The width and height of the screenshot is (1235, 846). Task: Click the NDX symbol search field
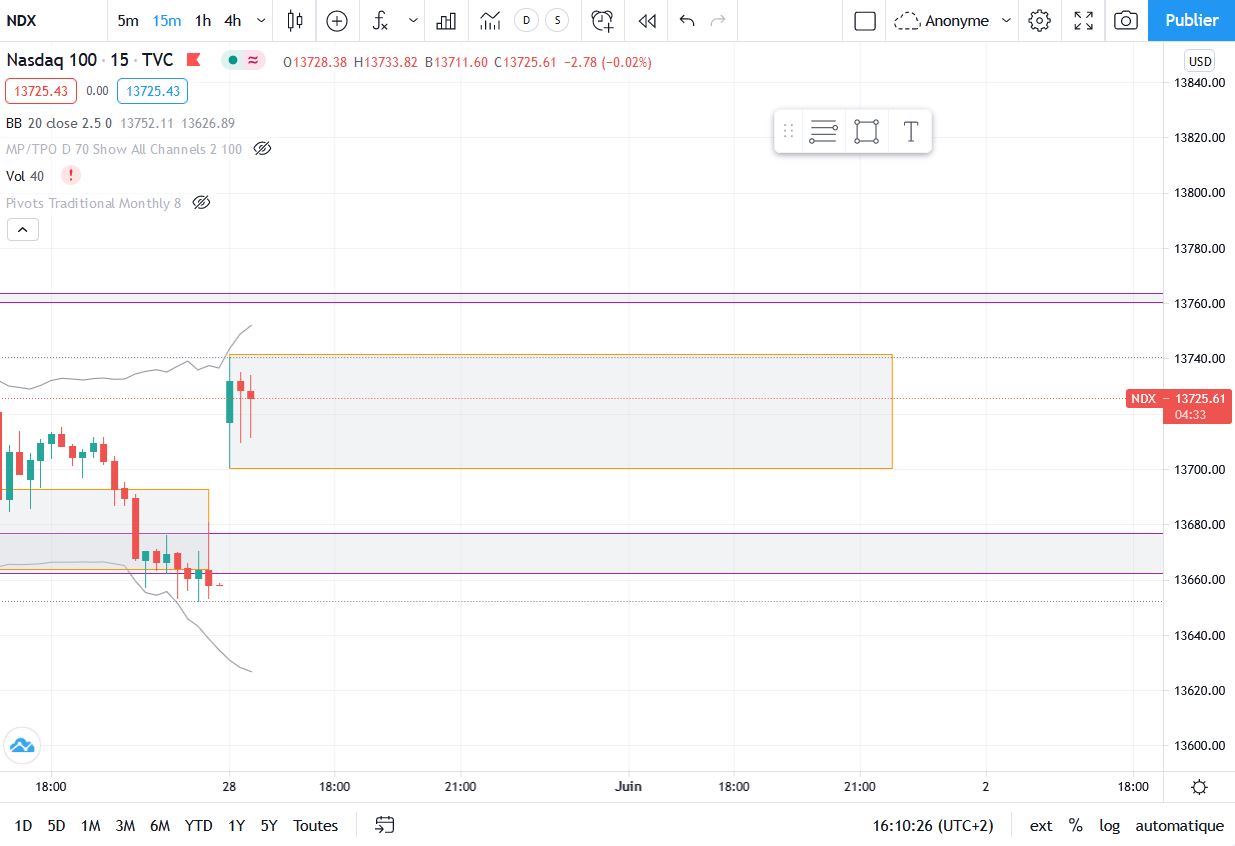coord(52,20)
